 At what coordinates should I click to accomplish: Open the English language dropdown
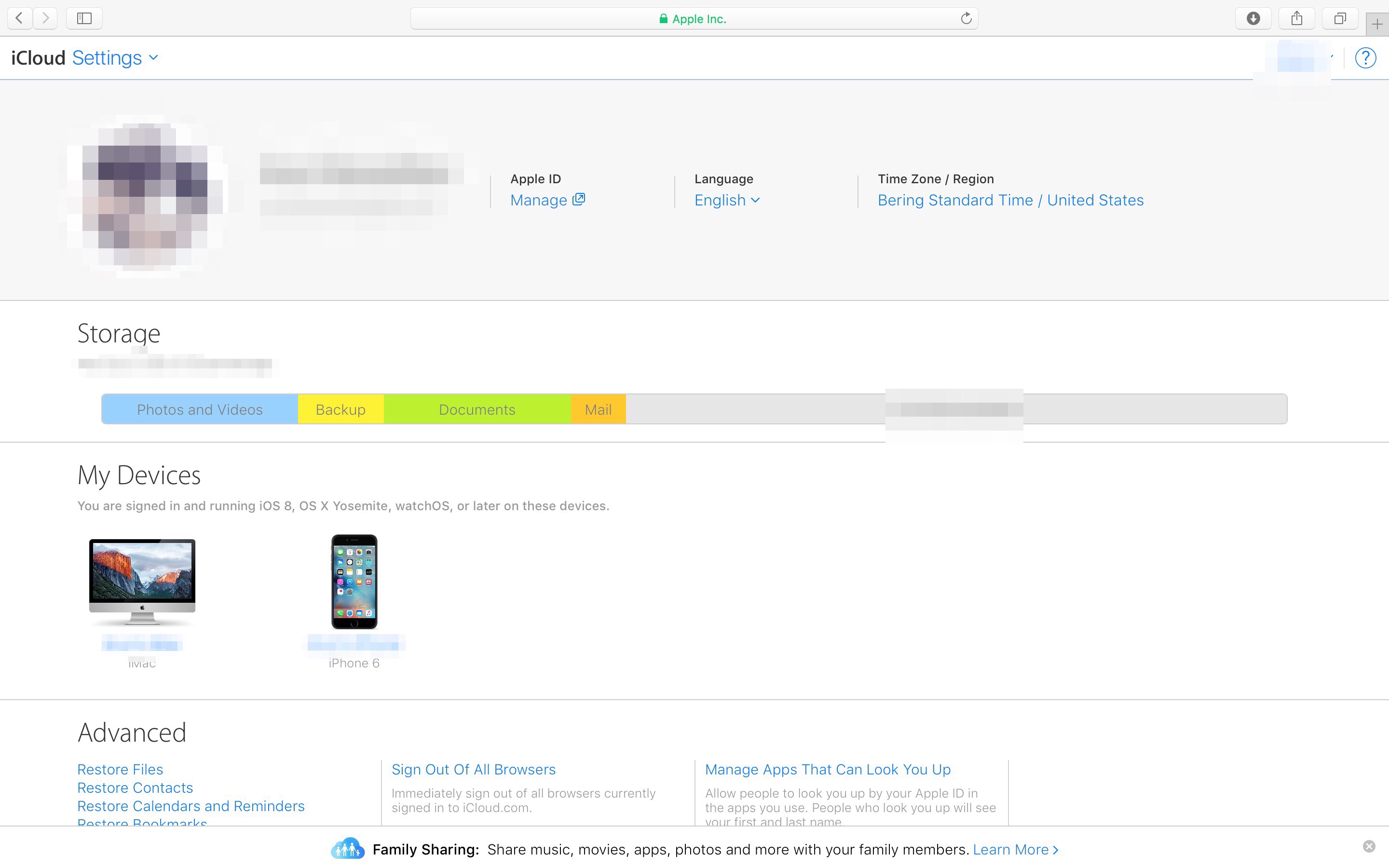(x=727, y=200)
